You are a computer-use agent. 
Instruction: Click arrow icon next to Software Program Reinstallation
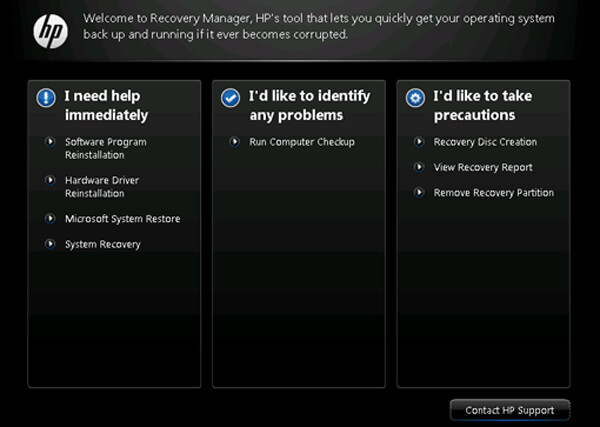pyautogui.click(x=50, y=142)
